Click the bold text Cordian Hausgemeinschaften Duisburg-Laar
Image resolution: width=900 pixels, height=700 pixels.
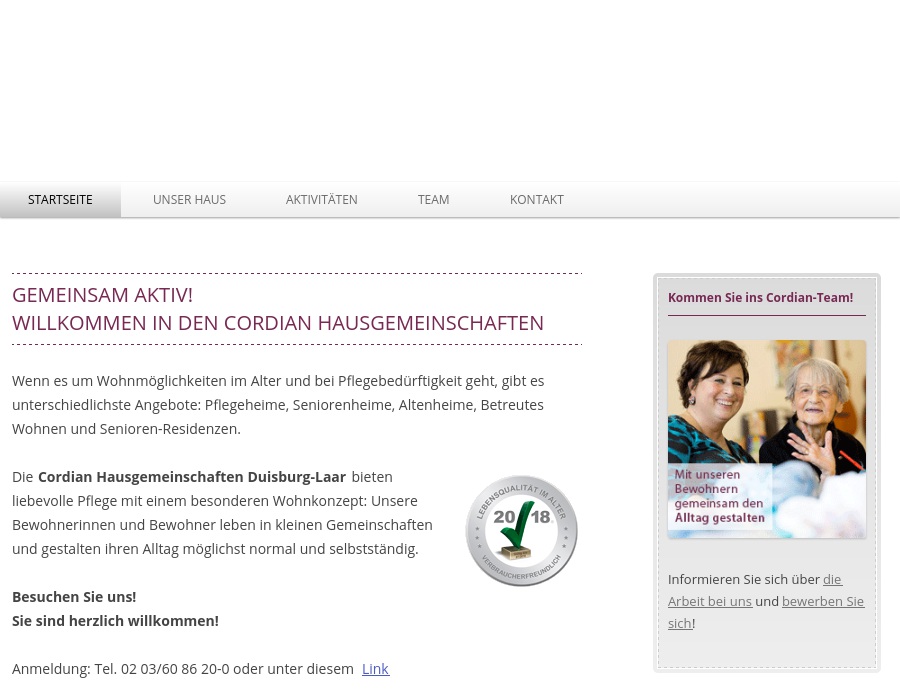(192, 476)
